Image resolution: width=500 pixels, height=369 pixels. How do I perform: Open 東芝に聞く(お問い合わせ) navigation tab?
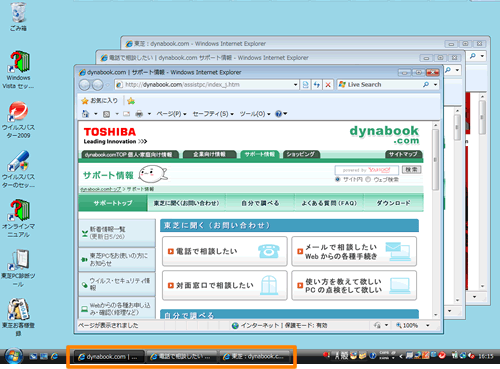186,203
